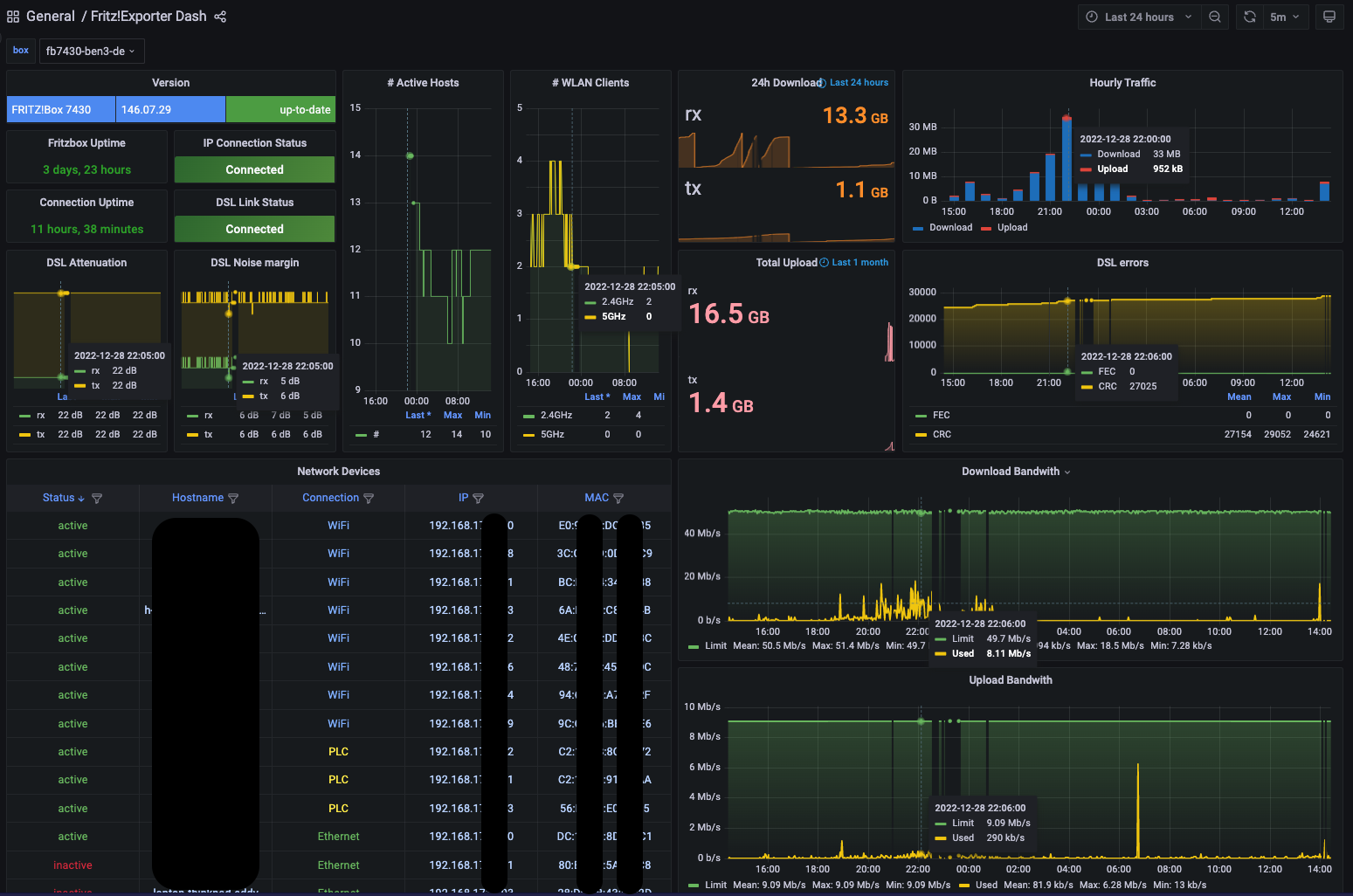Screen dimensions: 1353x896
Task: Open the Hourly Traffic panel title menu
Action: click(1122, 83)
